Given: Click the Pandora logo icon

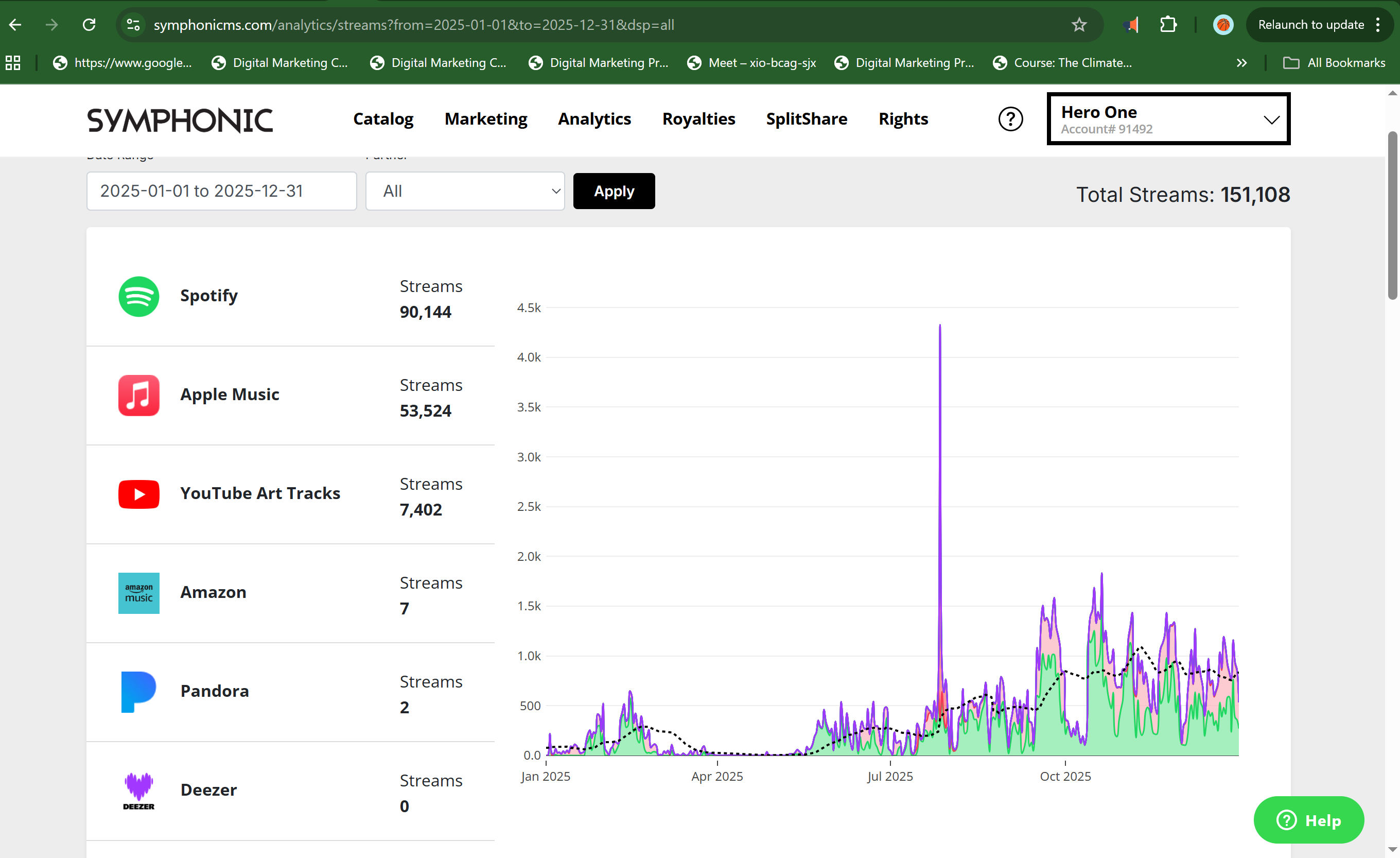Looking at the screenshot, I should tap(138, 692).
